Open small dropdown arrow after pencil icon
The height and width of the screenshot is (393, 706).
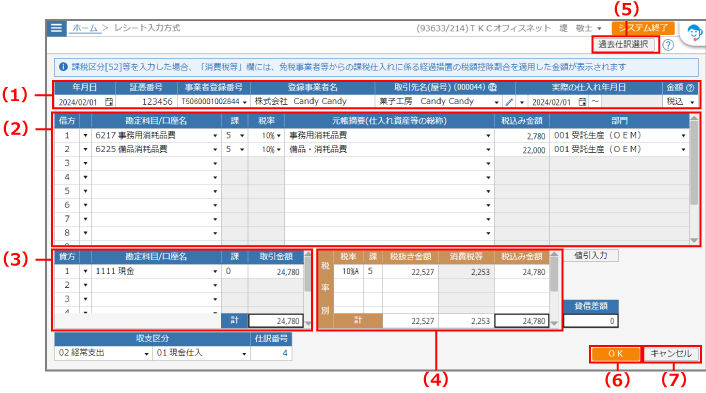tap(521, 102)
